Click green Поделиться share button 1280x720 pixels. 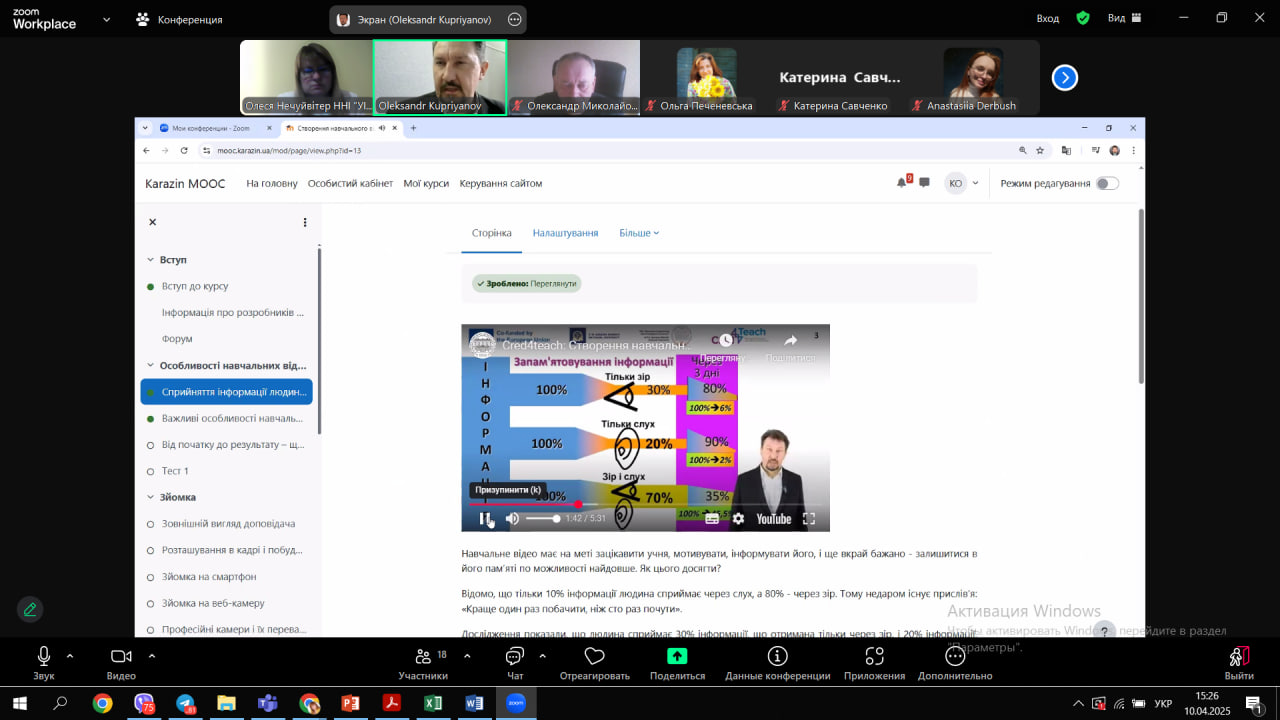(x=677, y=663)
